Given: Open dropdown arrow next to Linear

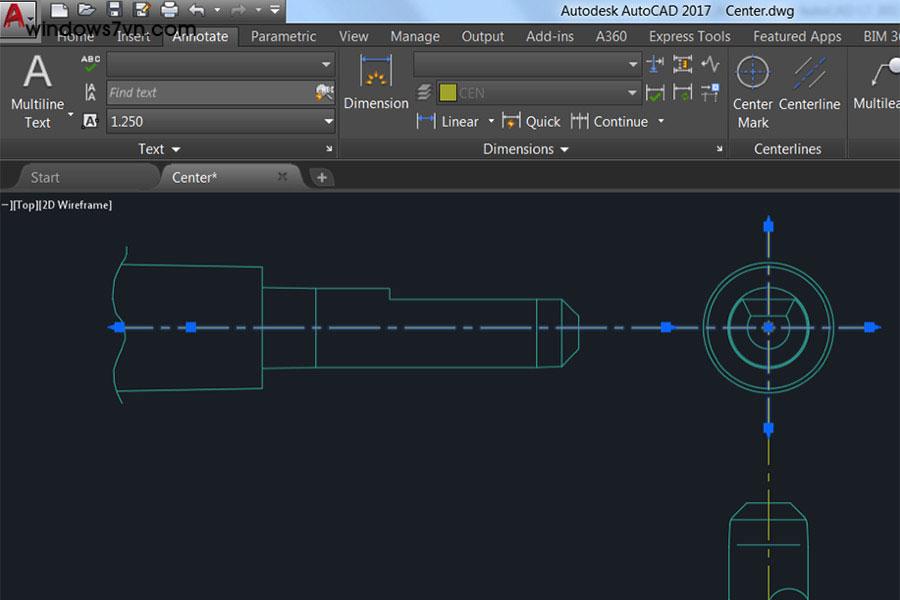Looking at the screenshot, I should point(491,122).
